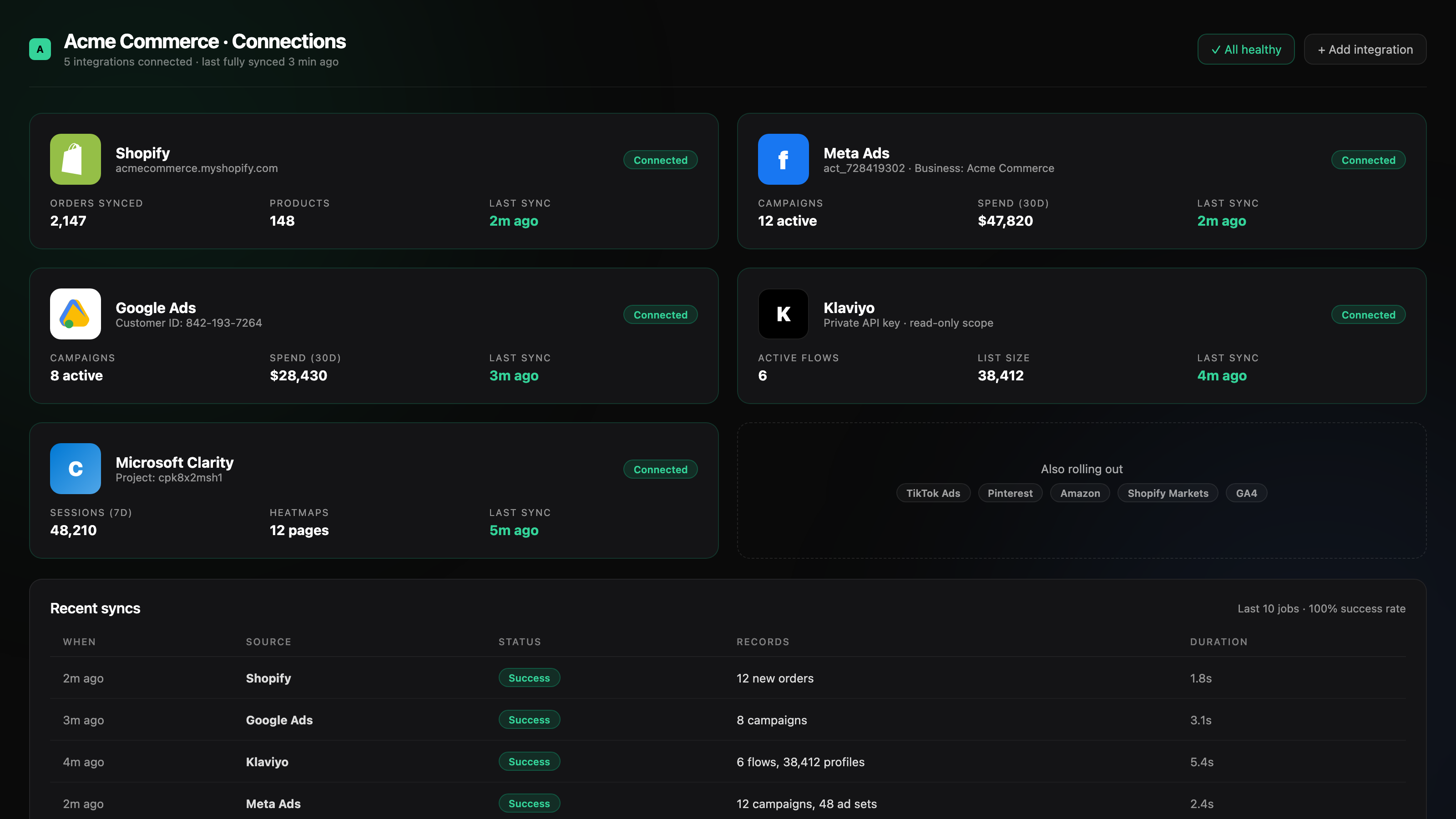The height and width of the screenshot is (819, 1456).
Task: Click Meta Ads in the Recent syncs table
Action: tap(273, 804)
